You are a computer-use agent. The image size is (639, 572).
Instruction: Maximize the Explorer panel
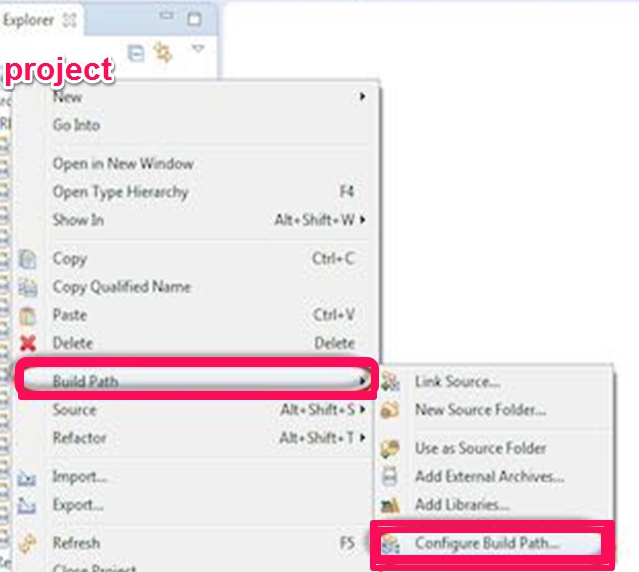[194, 18]
